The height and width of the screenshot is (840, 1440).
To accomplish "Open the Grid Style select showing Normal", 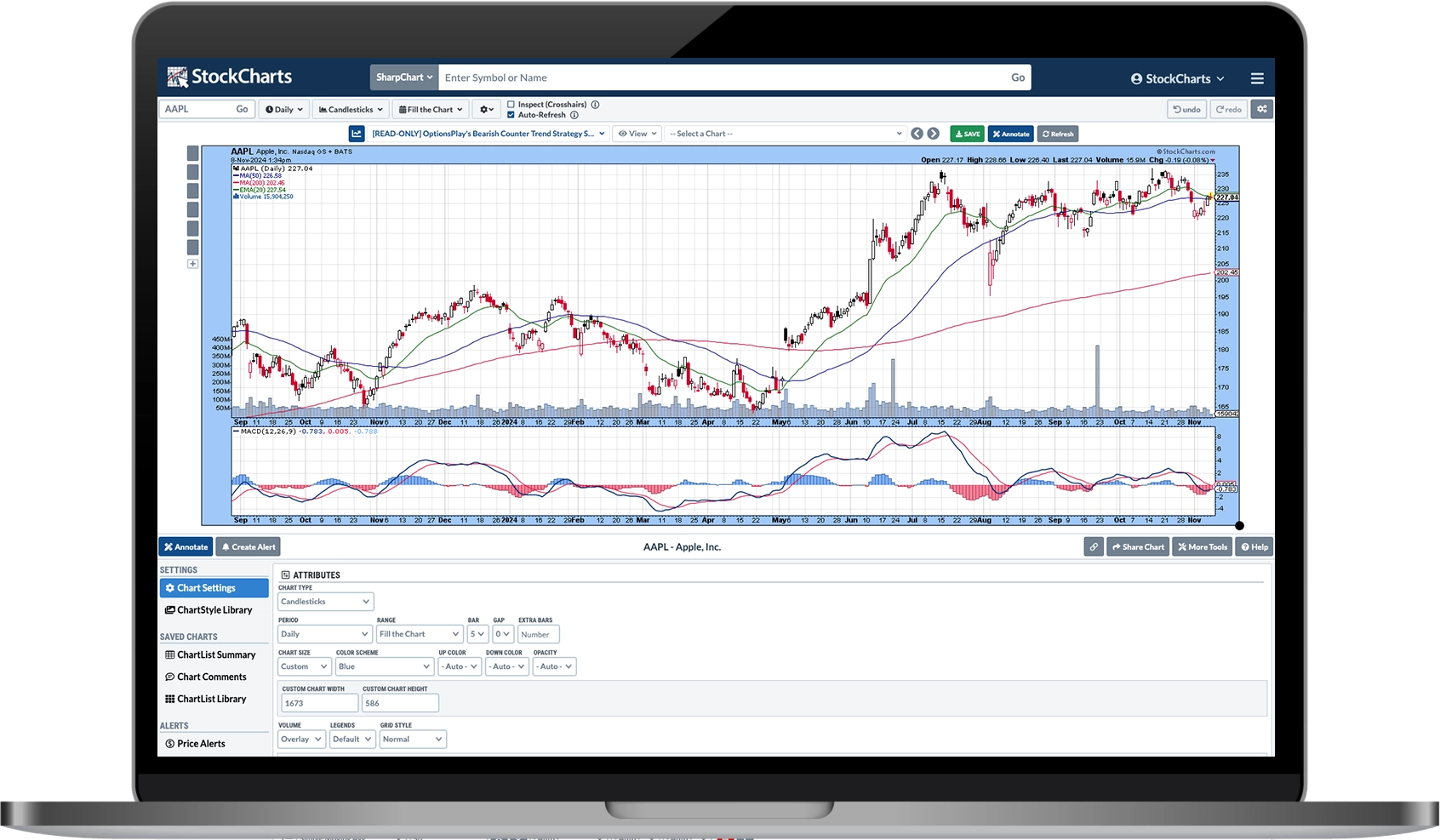I will tap(413, 739).
